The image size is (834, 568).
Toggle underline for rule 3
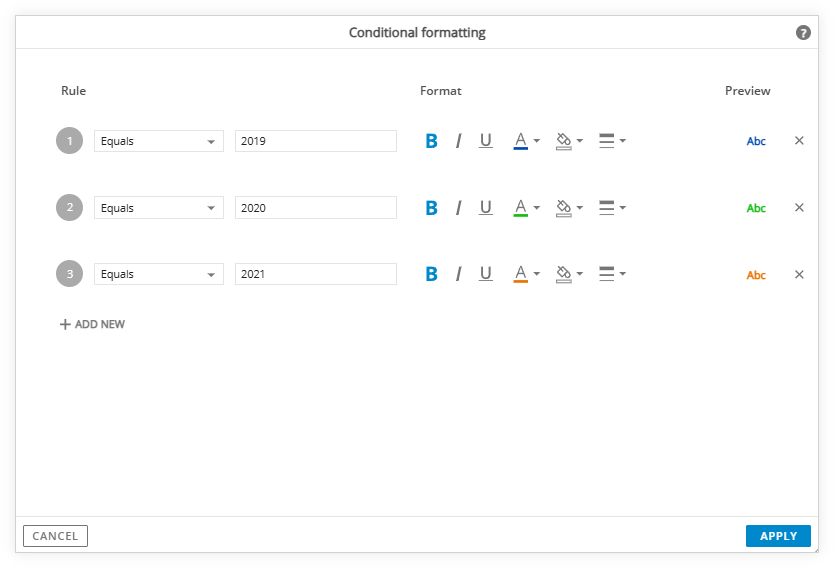click(486, 274)
